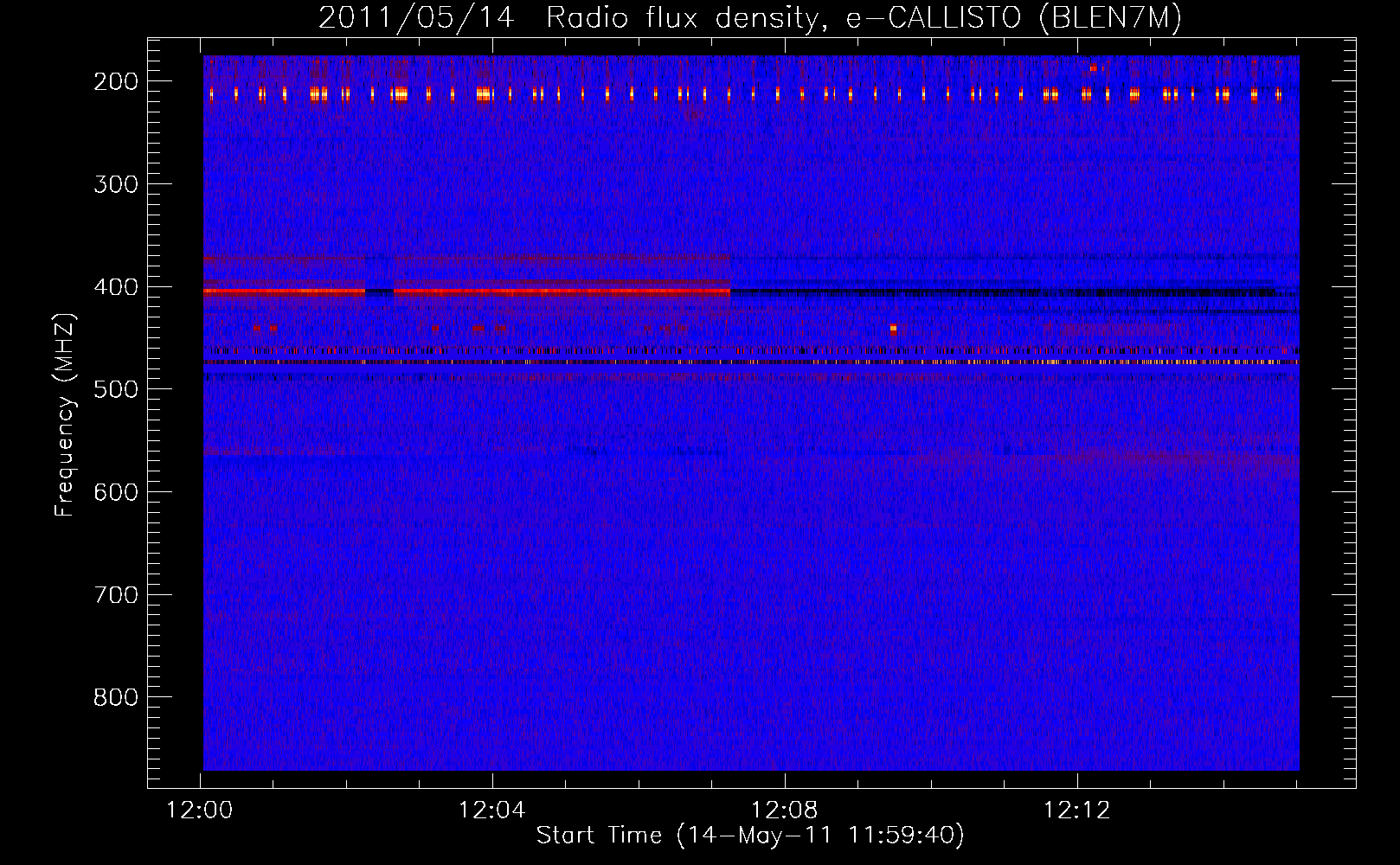Click the 200 frequency tick label
This screenshot has height=865, width=1400.
(x=115, y=81)
